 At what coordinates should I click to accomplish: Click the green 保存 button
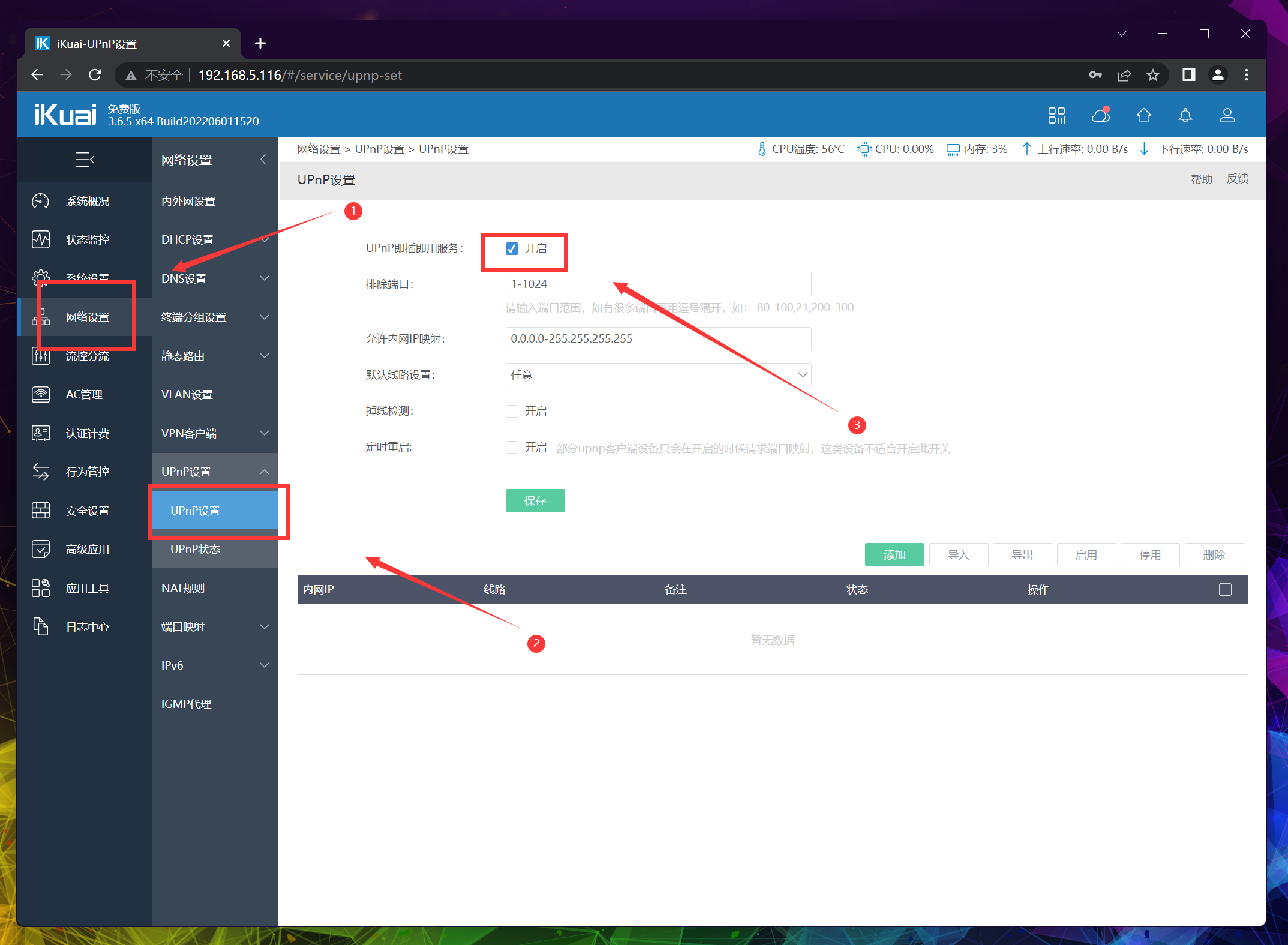tap(535, 500)
